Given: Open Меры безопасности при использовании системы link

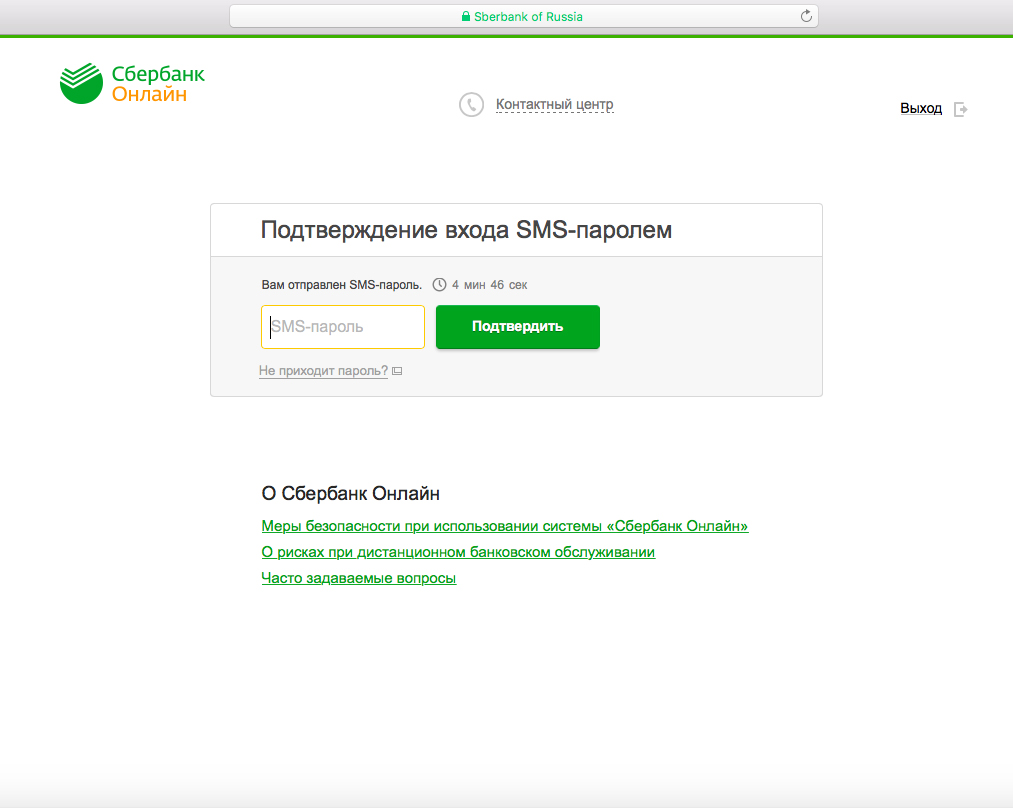Looking at the screenshot, I should tap(504, 526).
